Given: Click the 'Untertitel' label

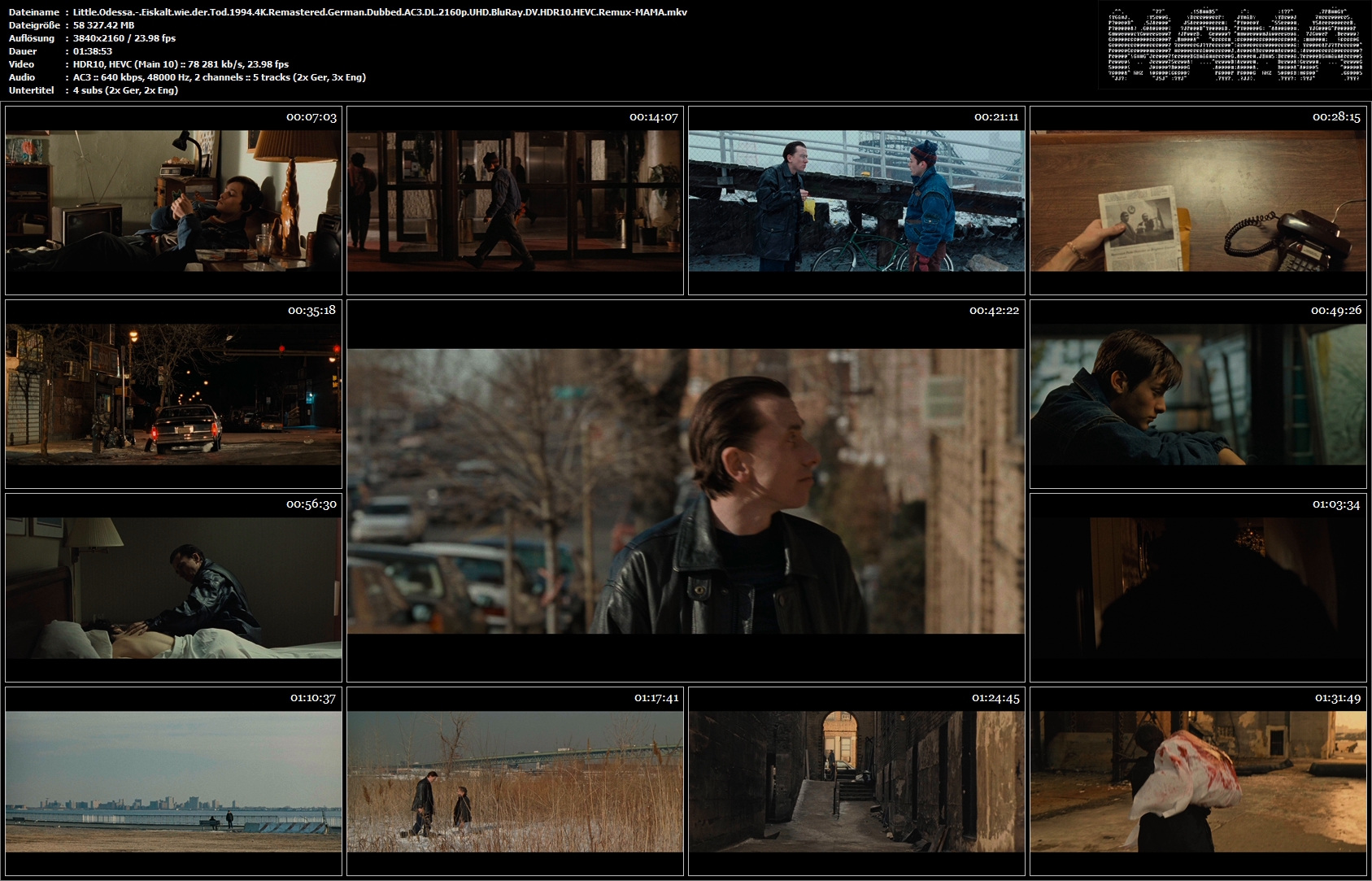Looking at the screenshot, I should pyautogui.click(x=32, y=90).
